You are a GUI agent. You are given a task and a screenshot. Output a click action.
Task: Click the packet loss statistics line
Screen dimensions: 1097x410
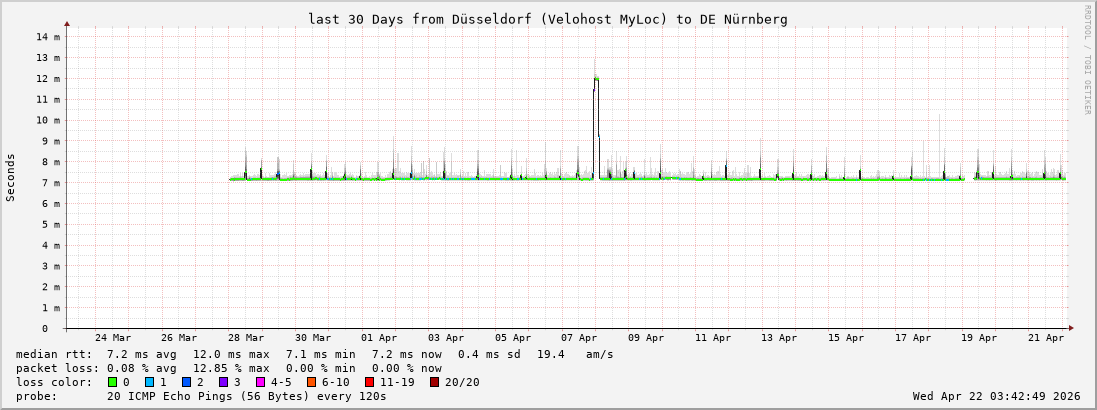click(x=229, y=368)
